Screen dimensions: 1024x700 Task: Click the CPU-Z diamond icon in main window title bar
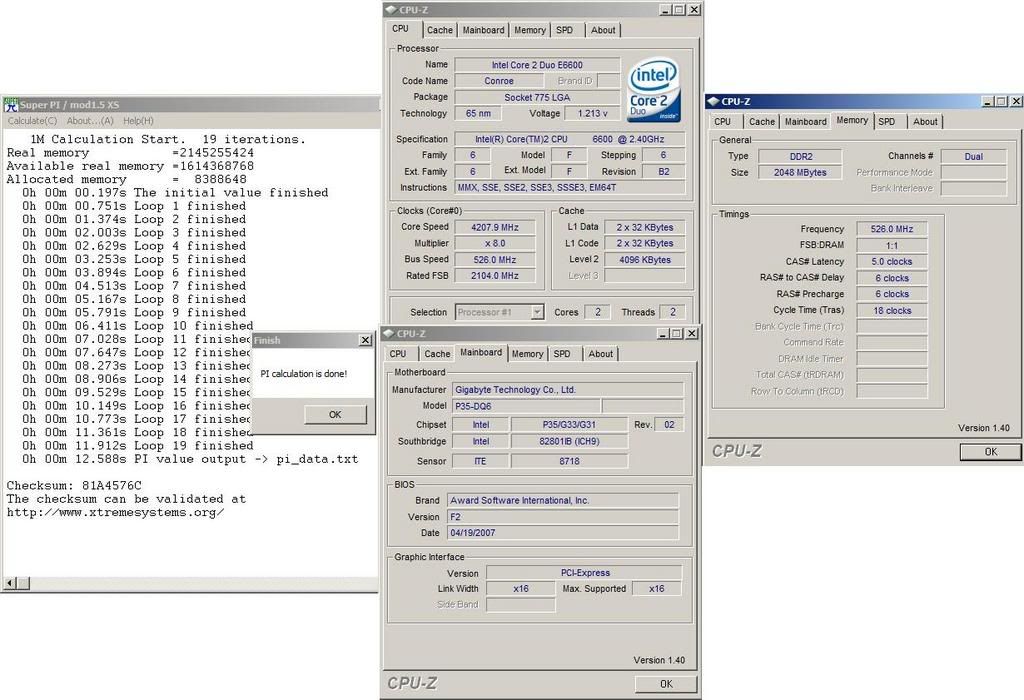pos(390,10)
